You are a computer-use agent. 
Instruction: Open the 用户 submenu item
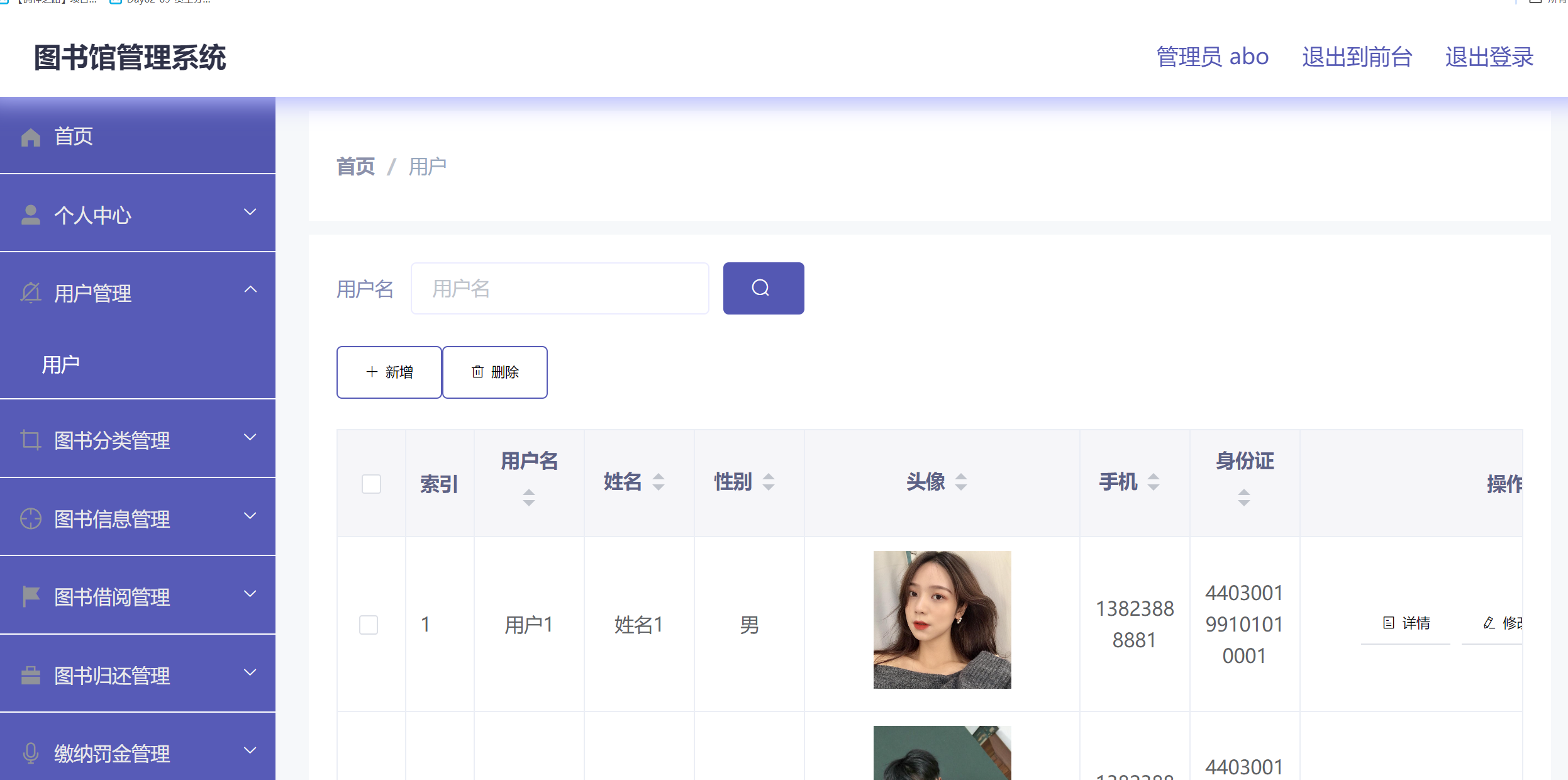(x=61, y=364)
